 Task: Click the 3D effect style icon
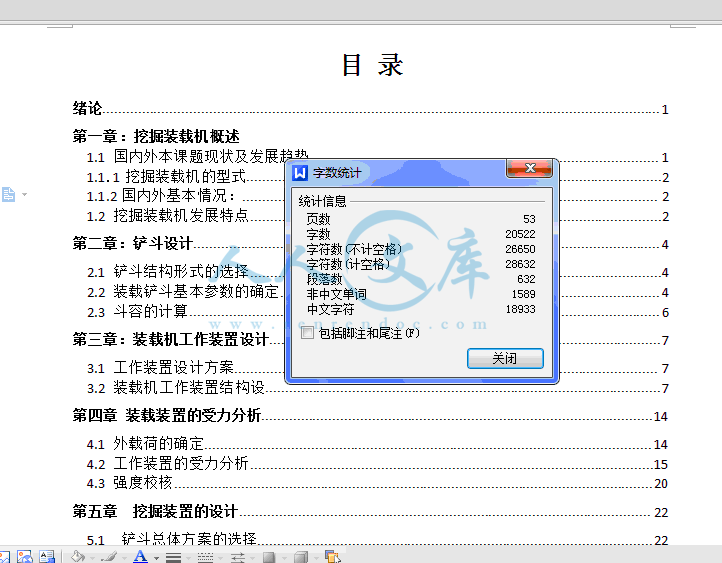301,557
